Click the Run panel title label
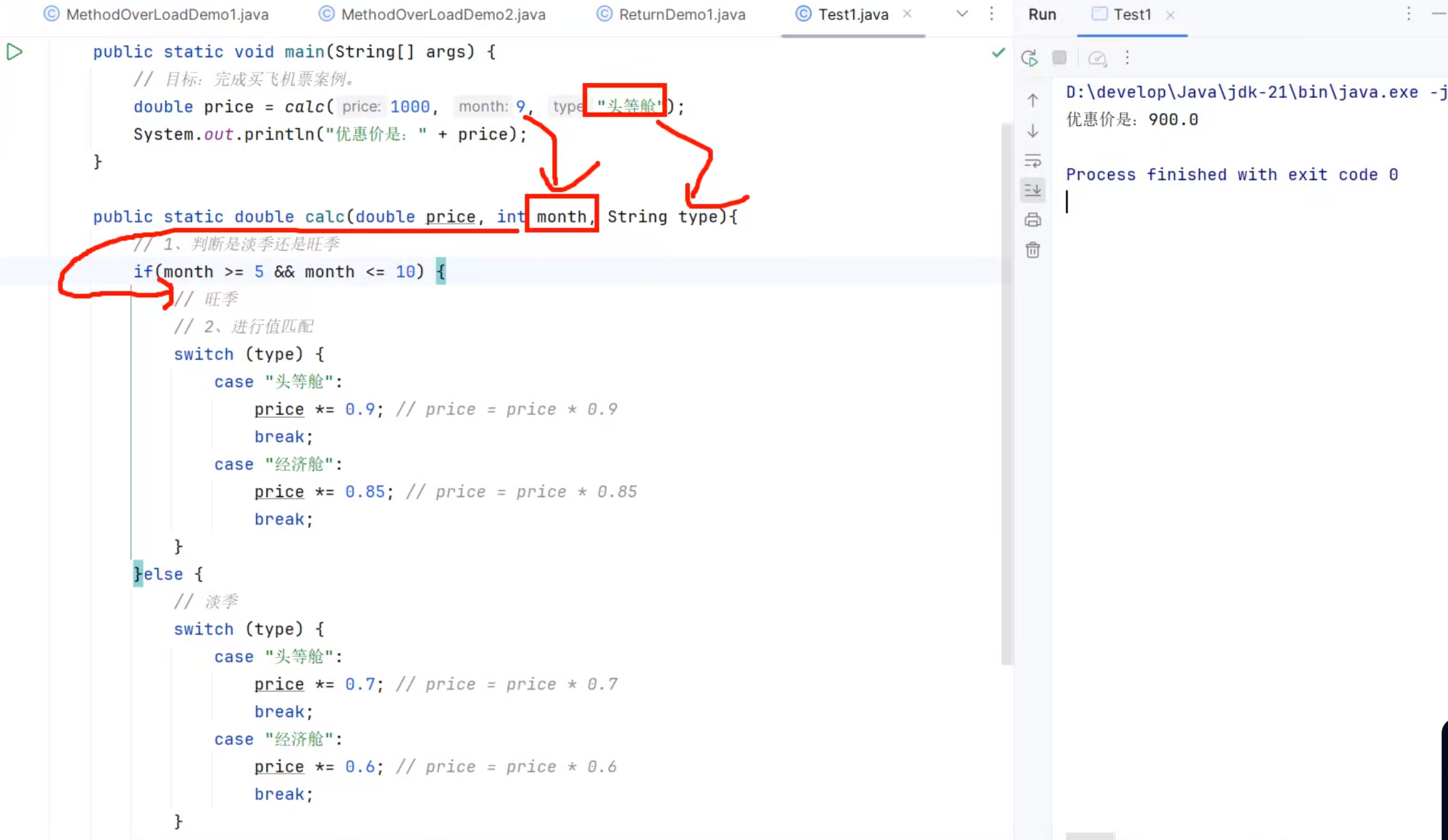This screenshot has height=840, width=1448. (x=1042, y=14)
